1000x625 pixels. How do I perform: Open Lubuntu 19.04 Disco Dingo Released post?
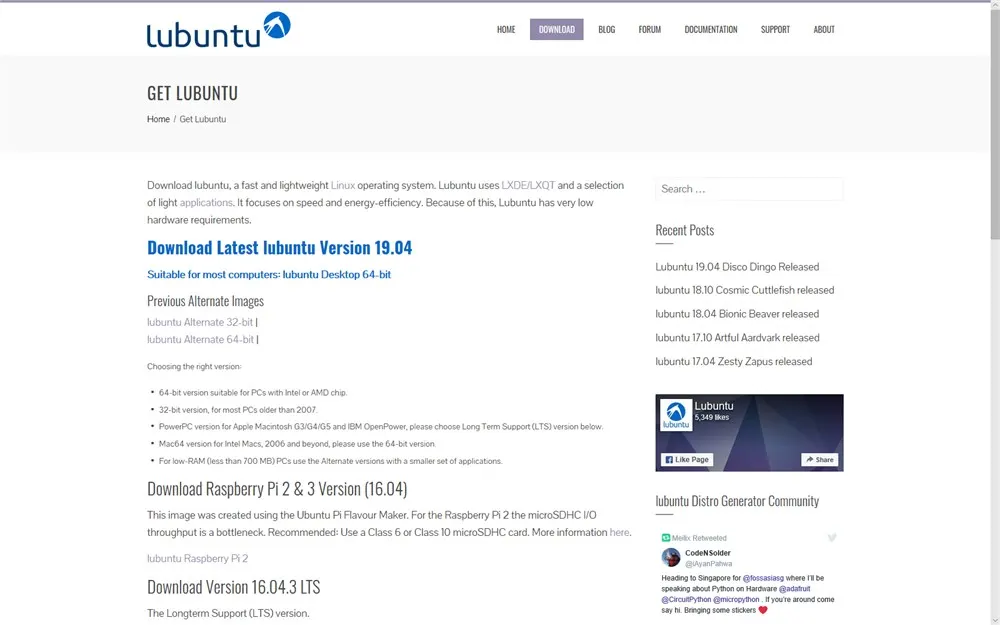737,267
